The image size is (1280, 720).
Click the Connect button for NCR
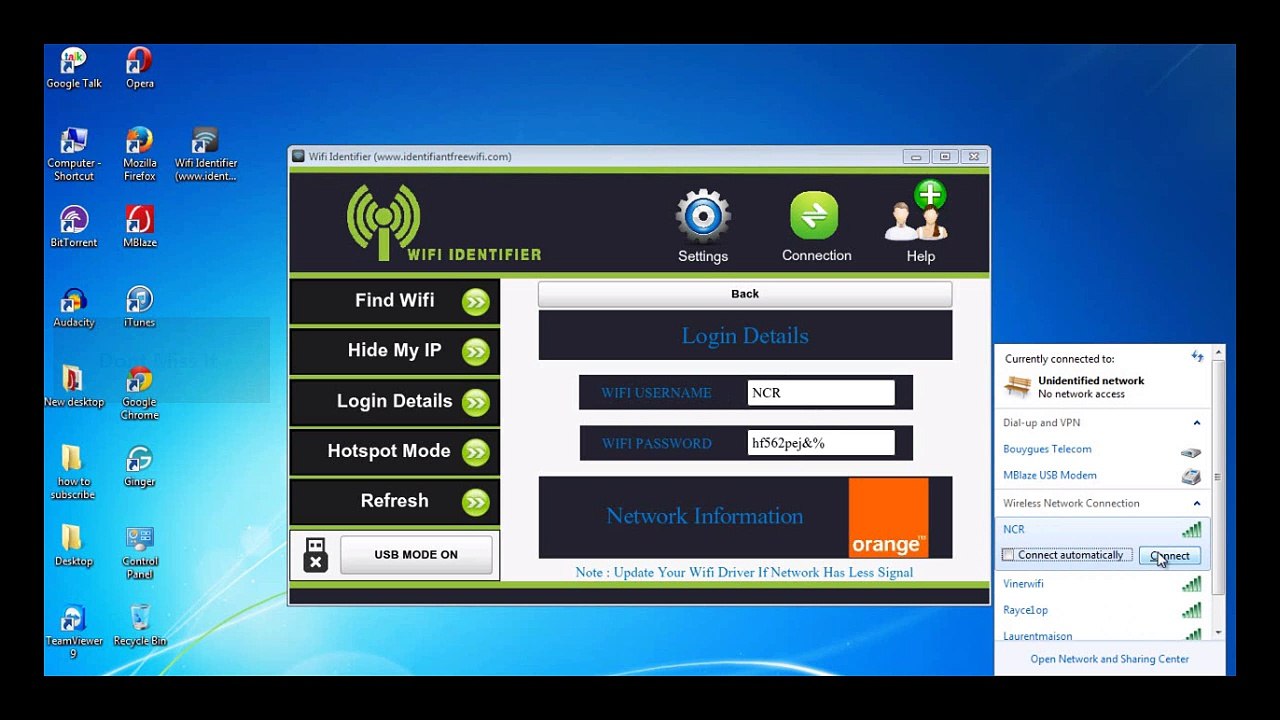click(1170, 556)
